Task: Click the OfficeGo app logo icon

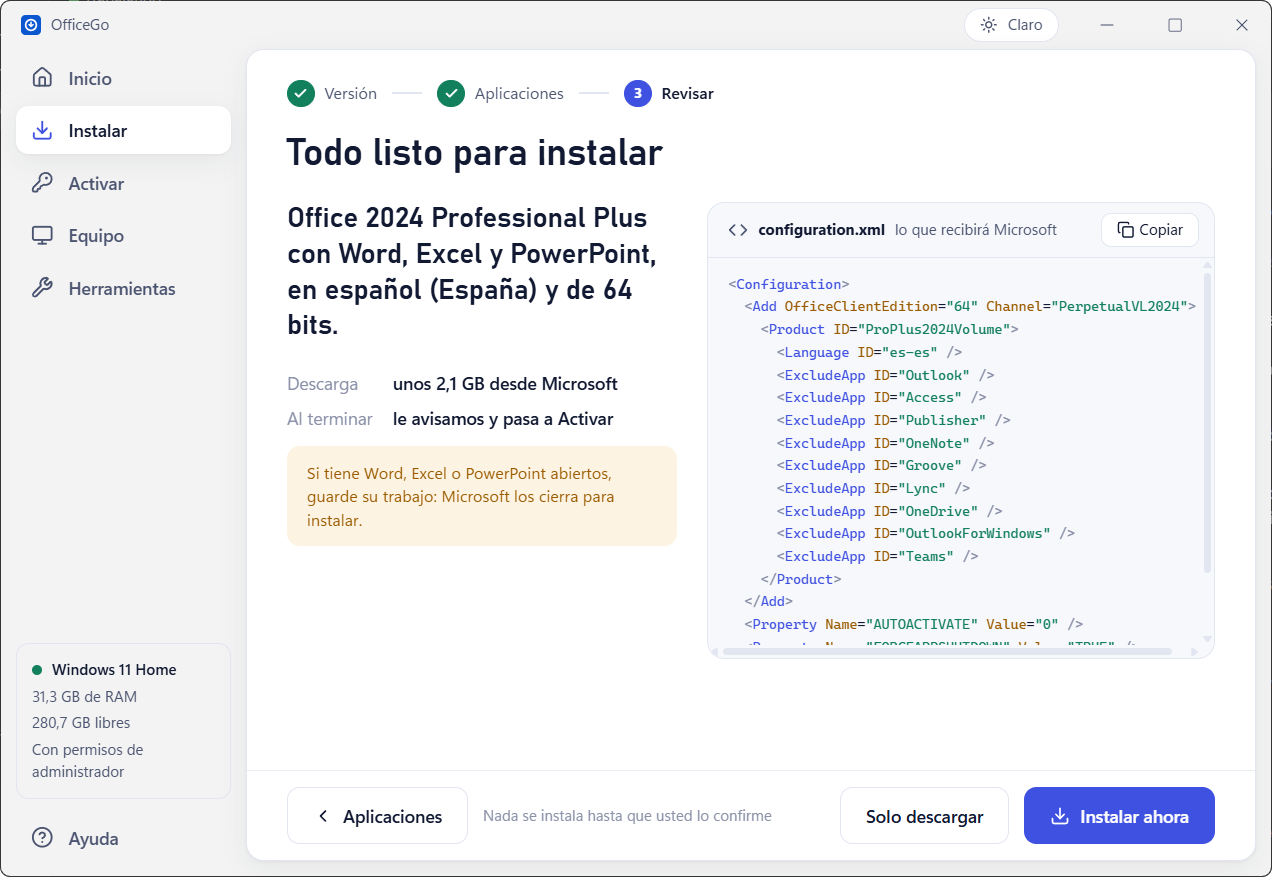Action: click(31, 25)
